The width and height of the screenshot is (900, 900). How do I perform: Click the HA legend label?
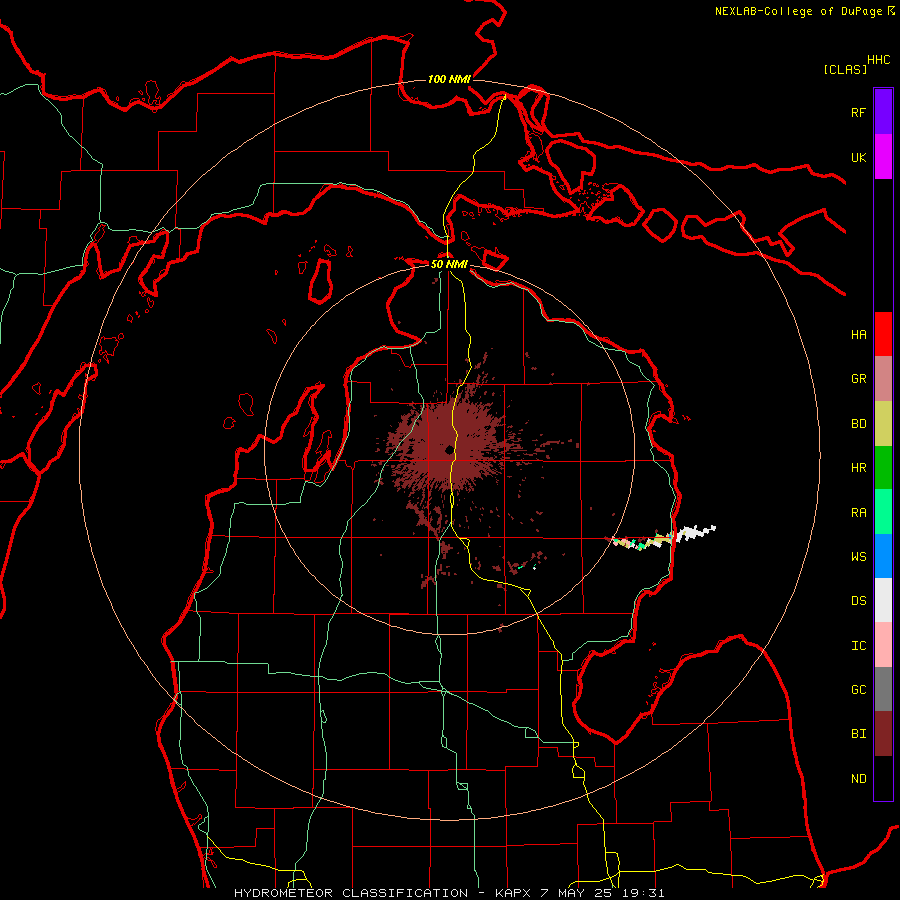tap(858, 334)
